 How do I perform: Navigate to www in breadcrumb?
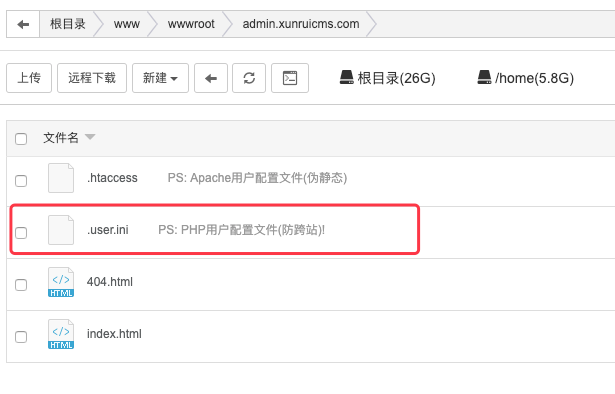point(127,24)
